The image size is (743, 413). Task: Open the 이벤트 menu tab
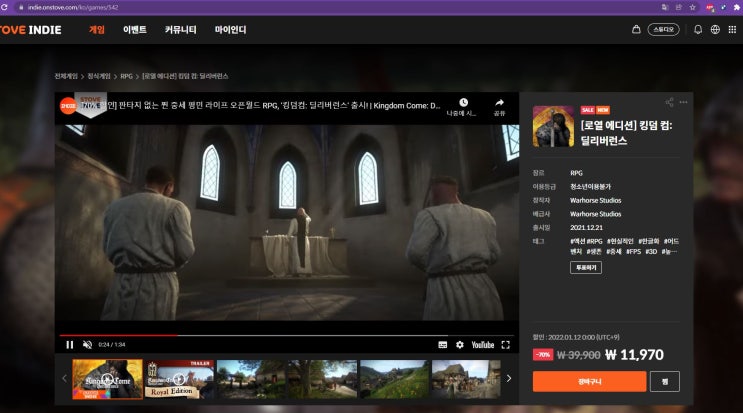pos(135,29)
